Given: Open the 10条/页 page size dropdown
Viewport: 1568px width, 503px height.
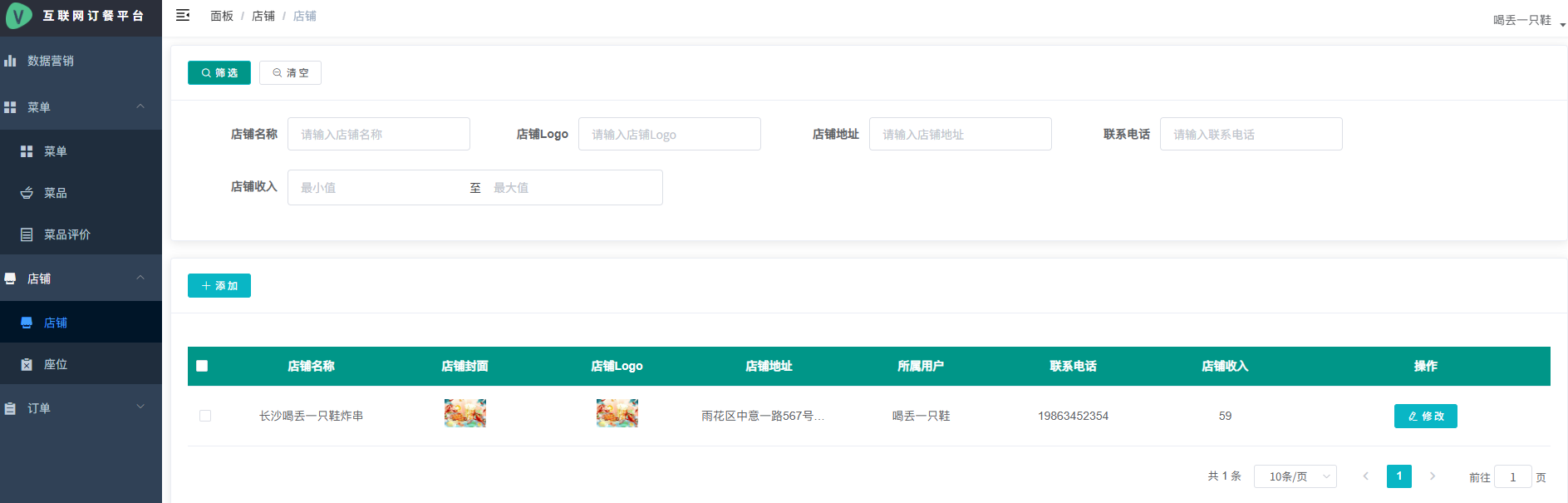Looking at the screenshot, I should click(1295, 476).
